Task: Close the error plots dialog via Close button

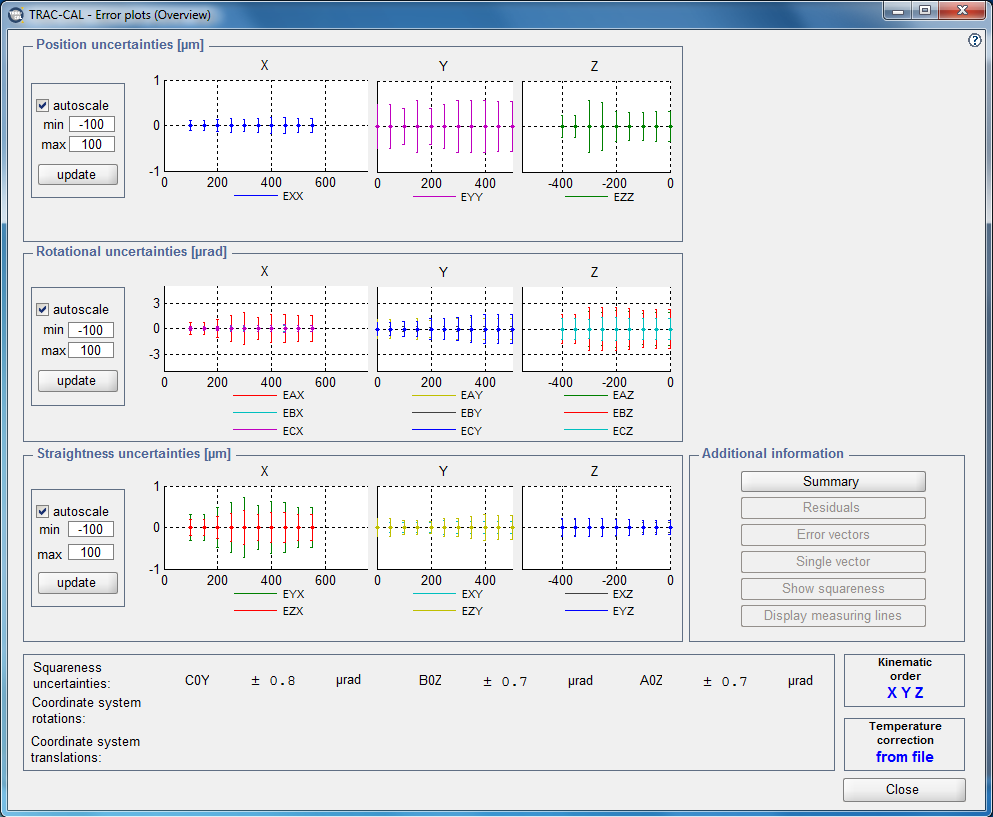Action: (904, 790)
